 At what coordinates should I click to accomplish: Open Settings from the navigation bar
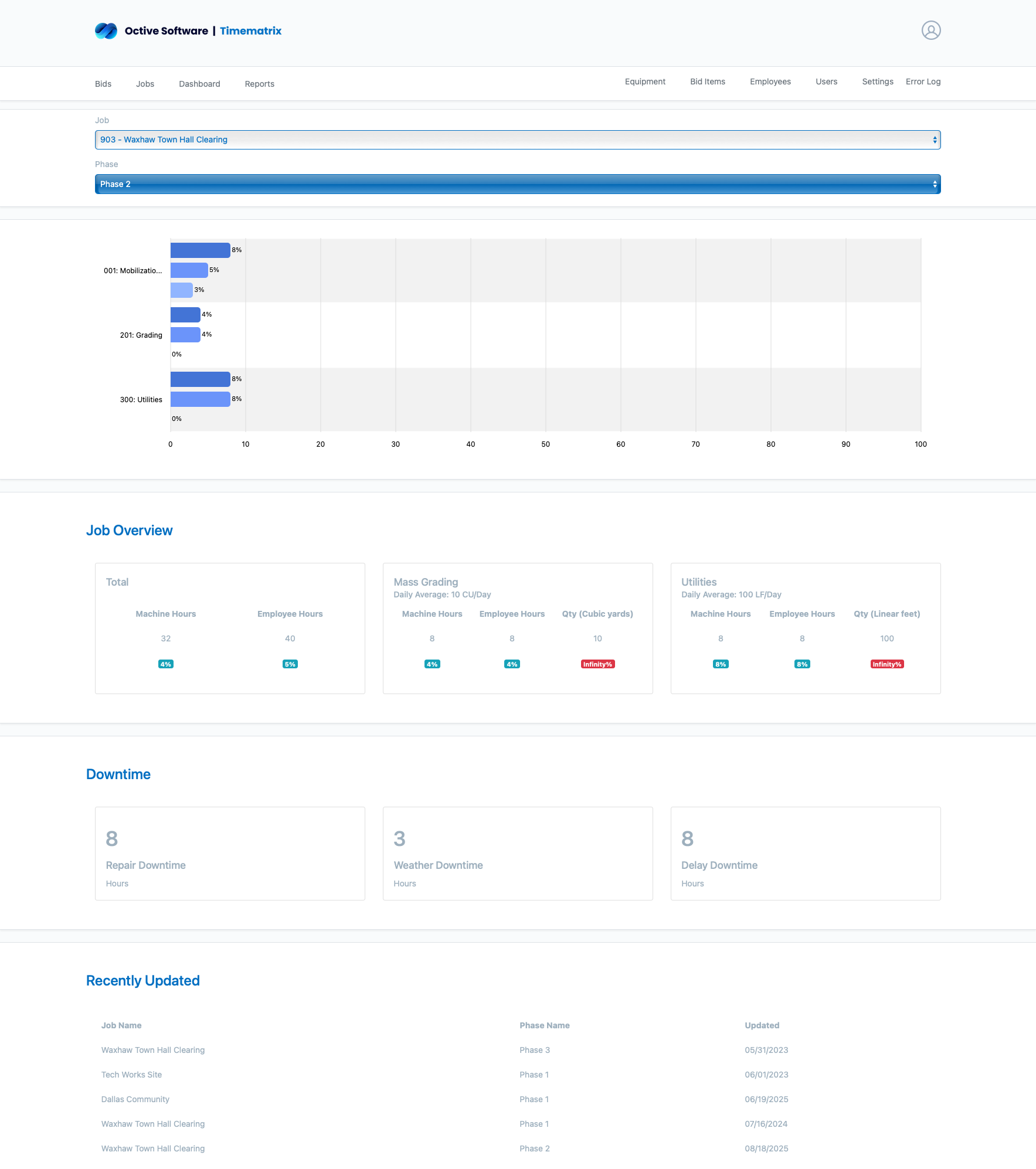pos(877,82)
